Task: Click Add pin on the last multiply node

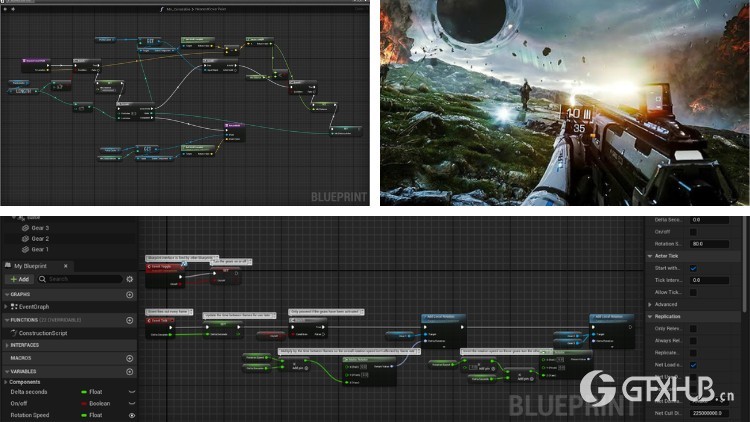Action: tap(526, 378)
